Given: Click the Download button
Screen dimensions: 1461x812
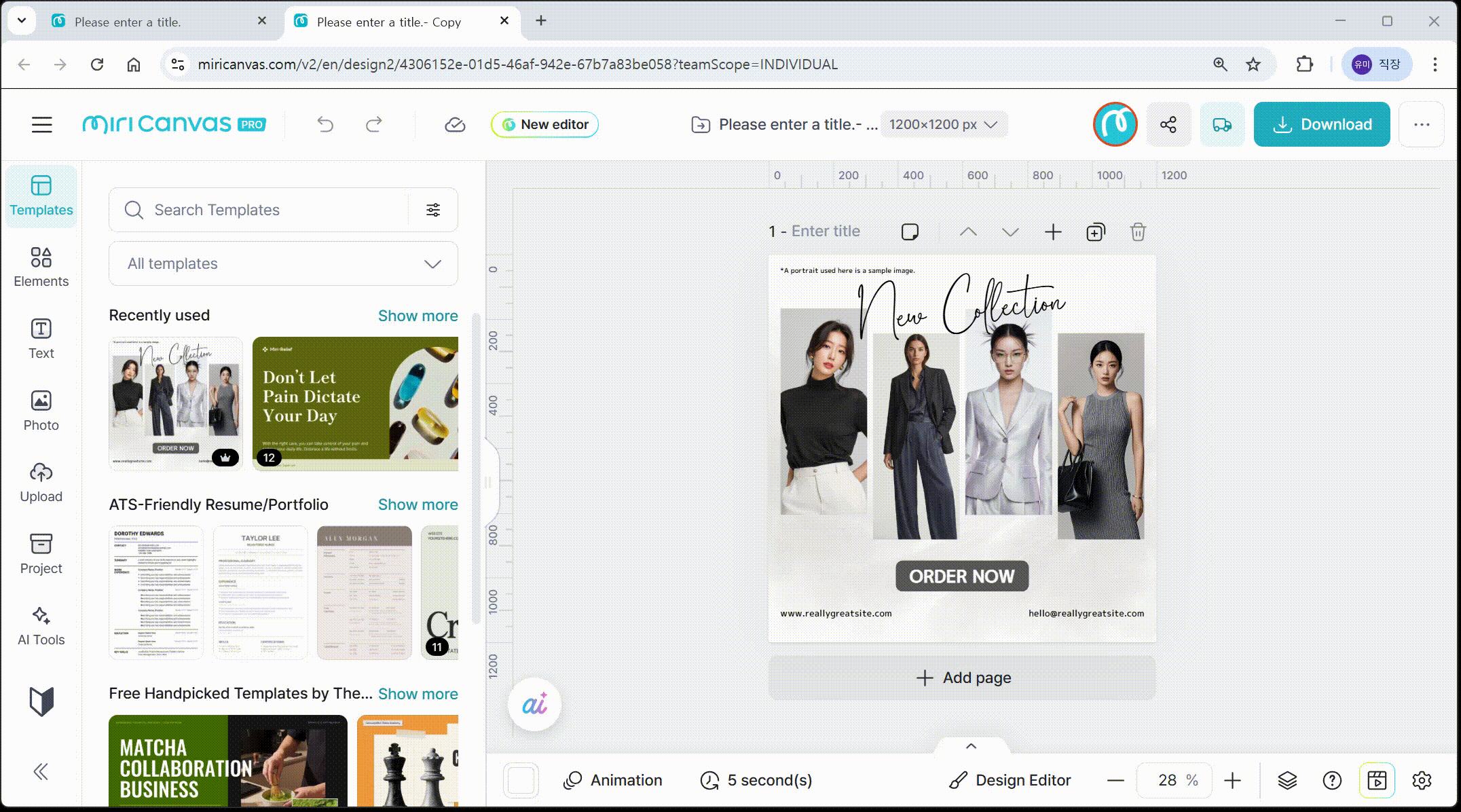Looking at the screenshot, I should coord(1321,124).
